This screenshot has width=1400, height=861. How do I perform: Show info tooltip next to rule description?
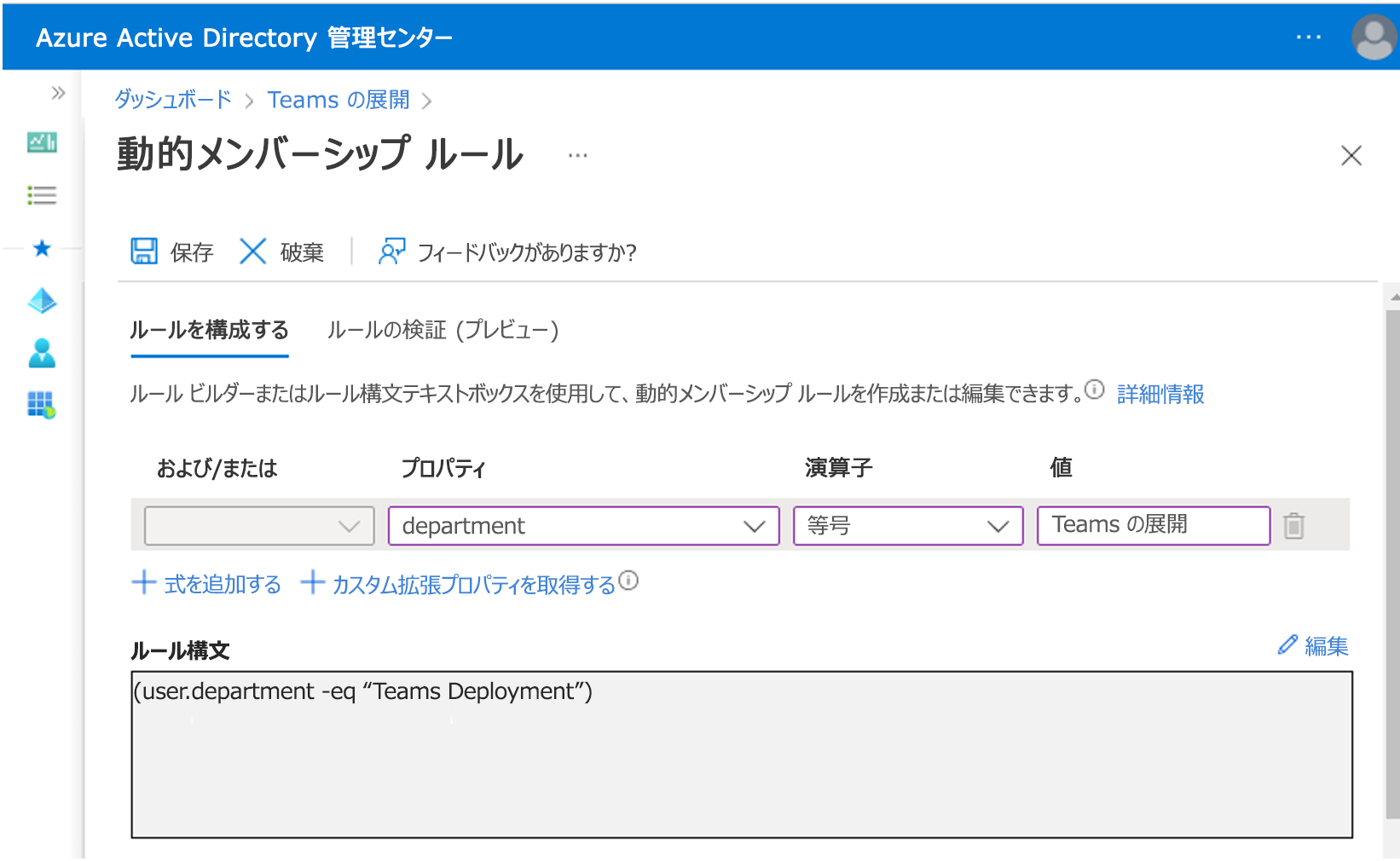pos(1095,390)
